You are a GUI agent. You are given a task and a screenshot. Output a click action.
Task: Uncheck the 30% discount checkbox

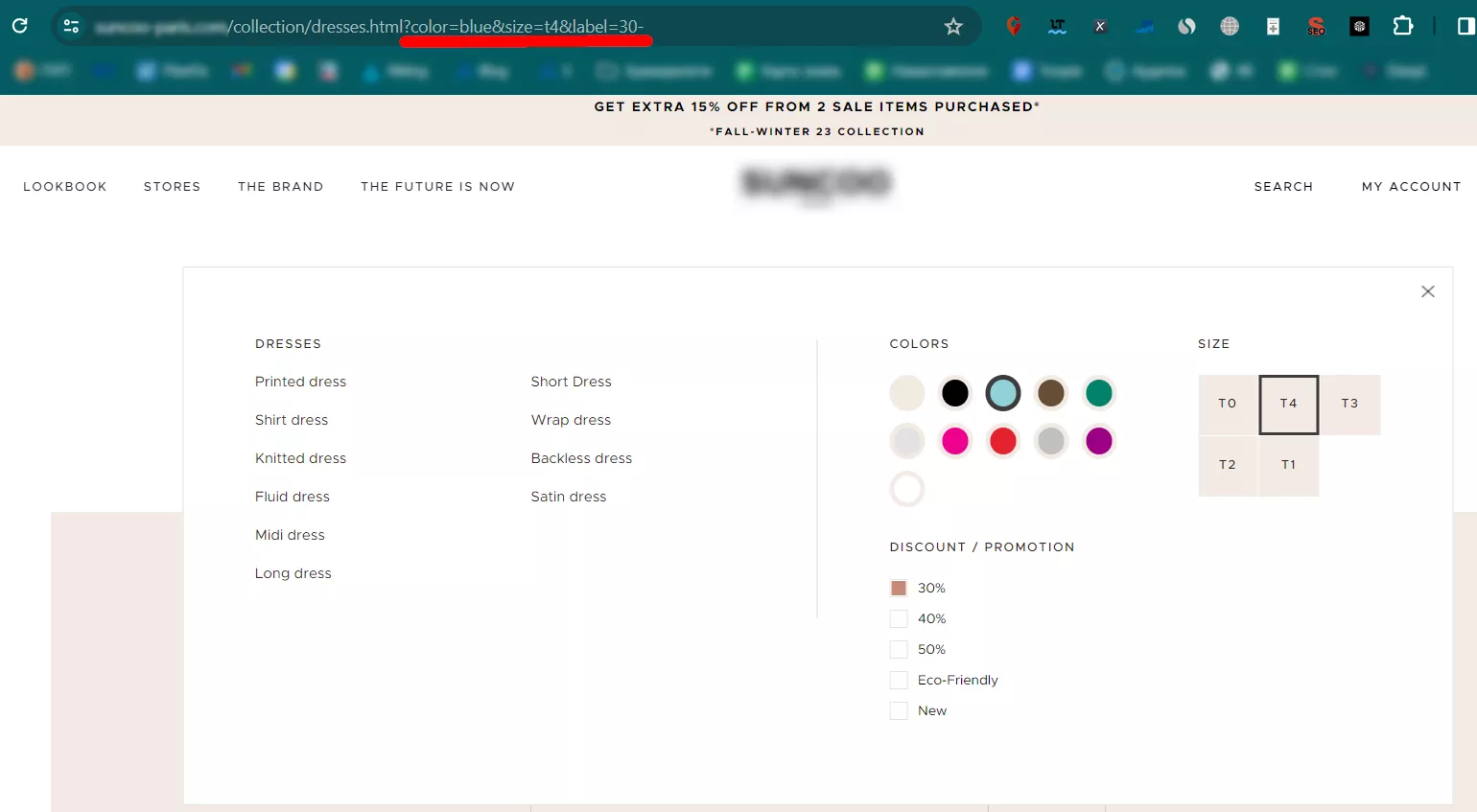(x=899, y=588)
